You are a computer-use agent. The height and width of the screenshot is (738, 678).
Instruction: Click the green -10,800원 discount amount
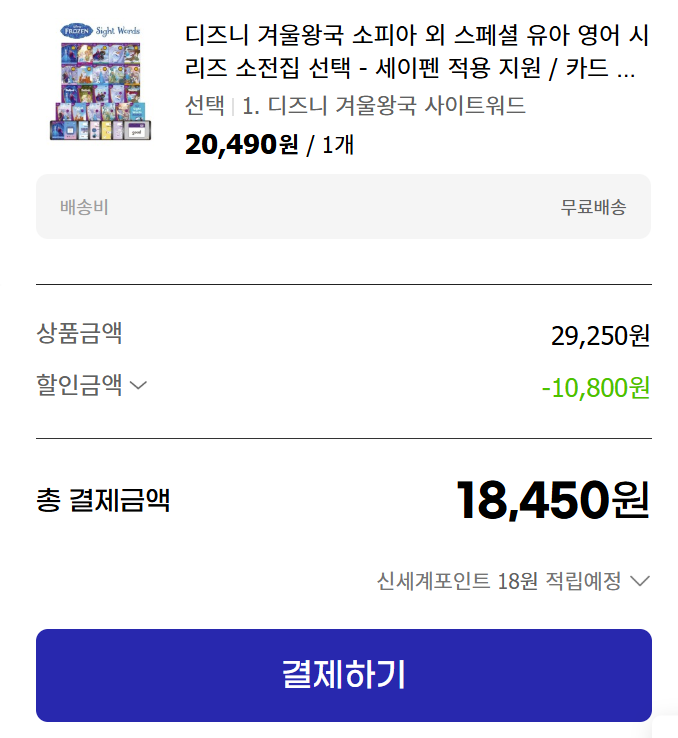595,387
